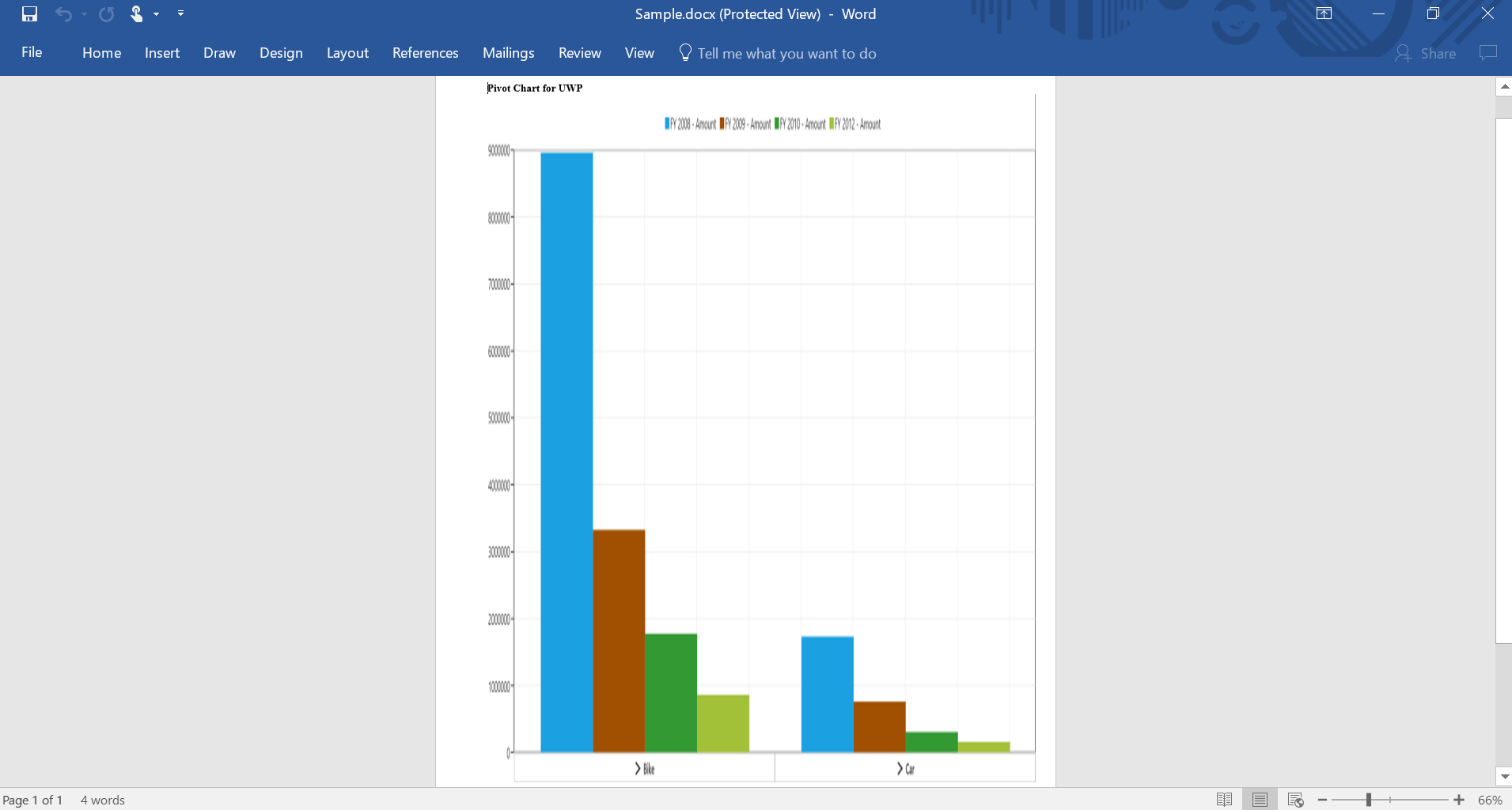Click the Redo icon in title bar
The height and width of the screenshot is (810, 1512).
107,13
